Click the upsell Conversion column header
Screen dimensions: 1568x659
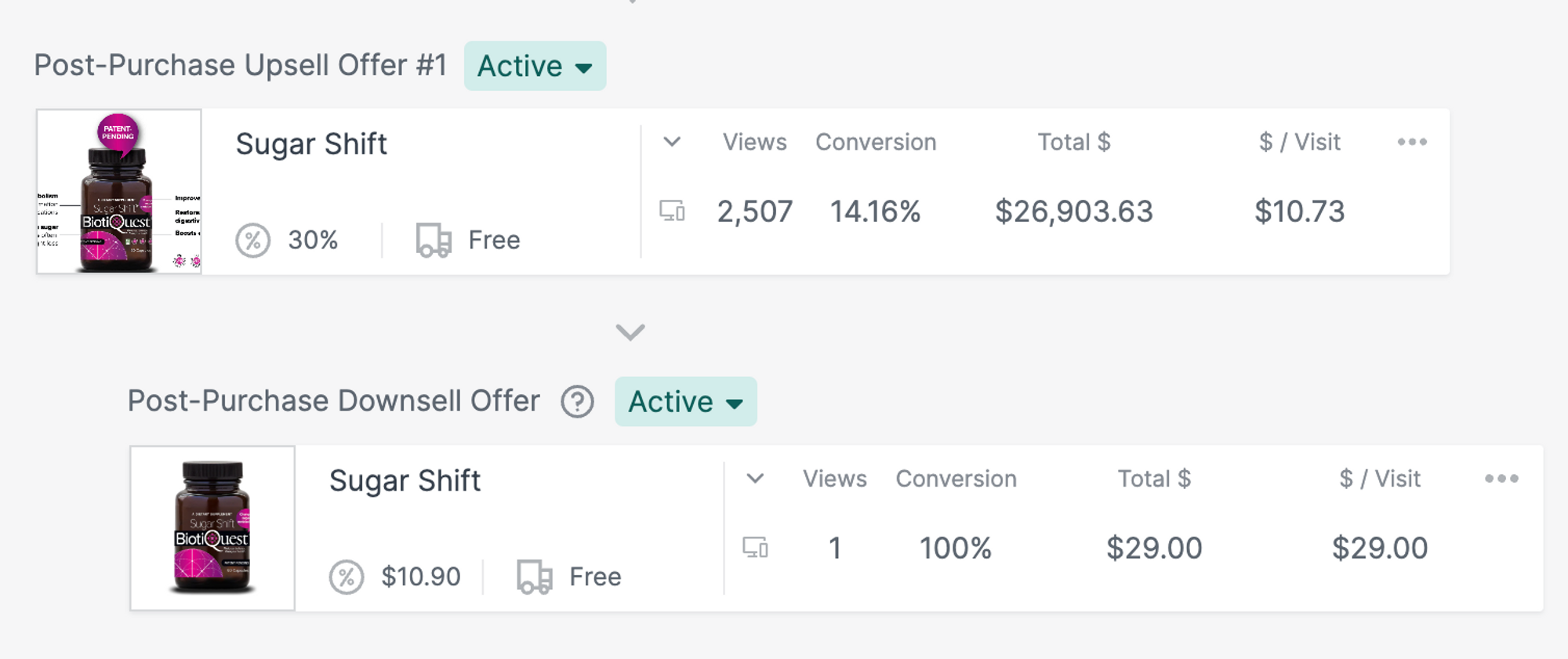pos(876,142)
